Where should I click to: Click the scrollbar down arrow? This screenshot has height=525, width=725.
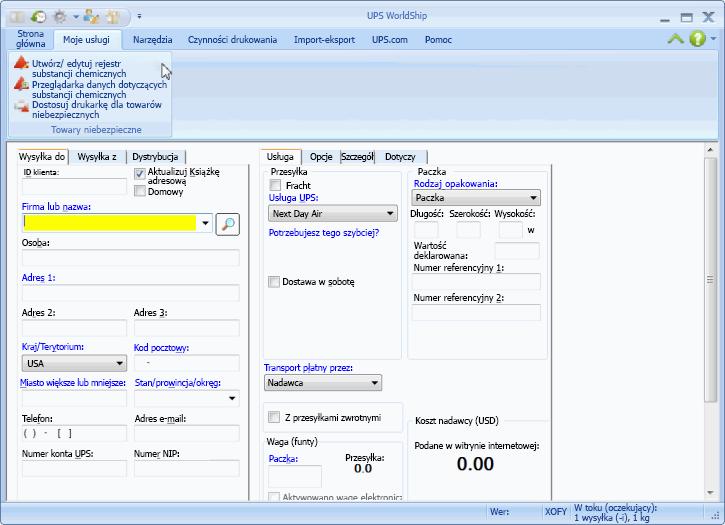pos(710,493)
